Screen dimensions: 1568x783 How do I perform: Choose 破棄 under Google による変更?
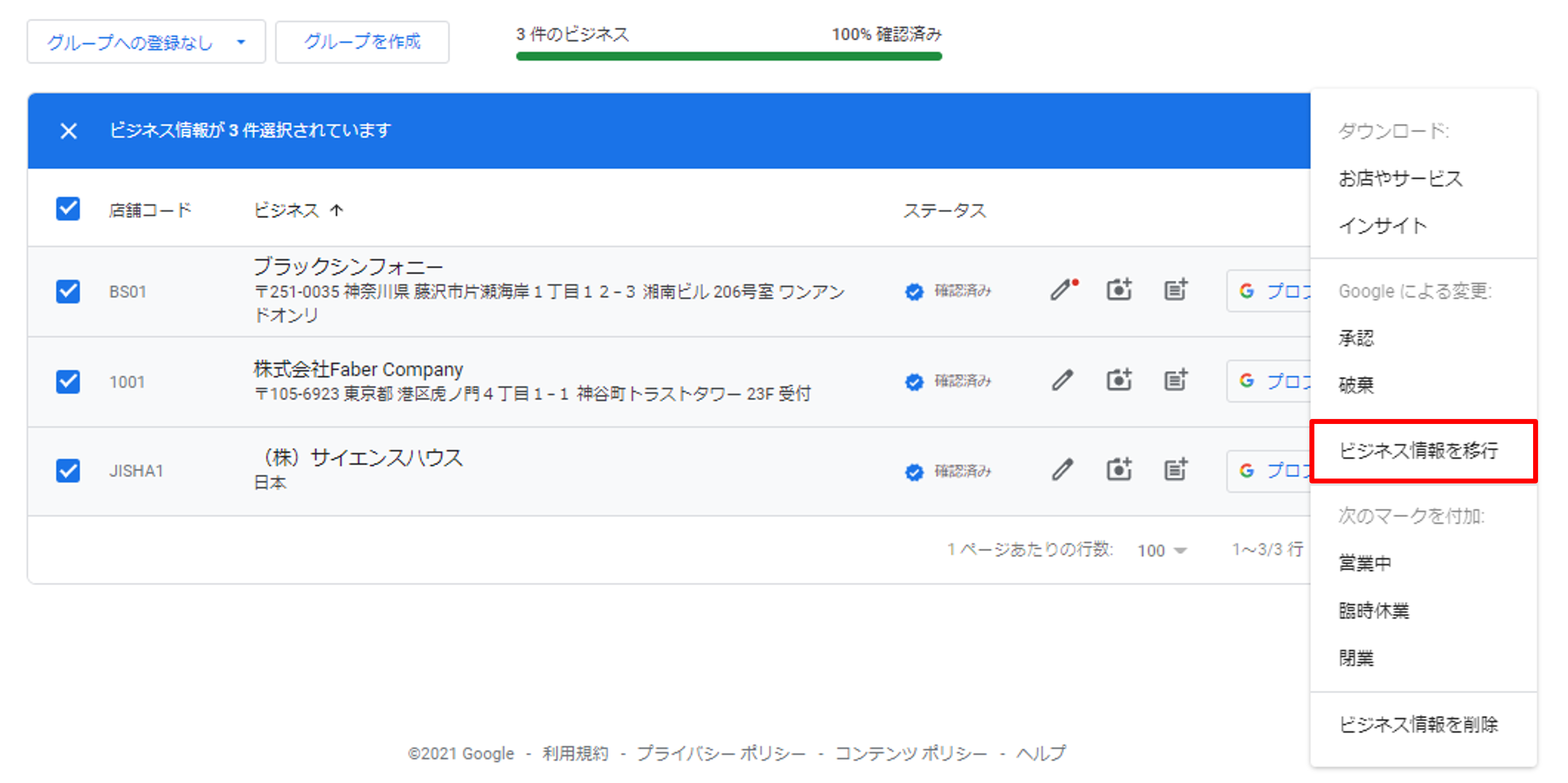pyautogui.click(x=1356, y=385)
